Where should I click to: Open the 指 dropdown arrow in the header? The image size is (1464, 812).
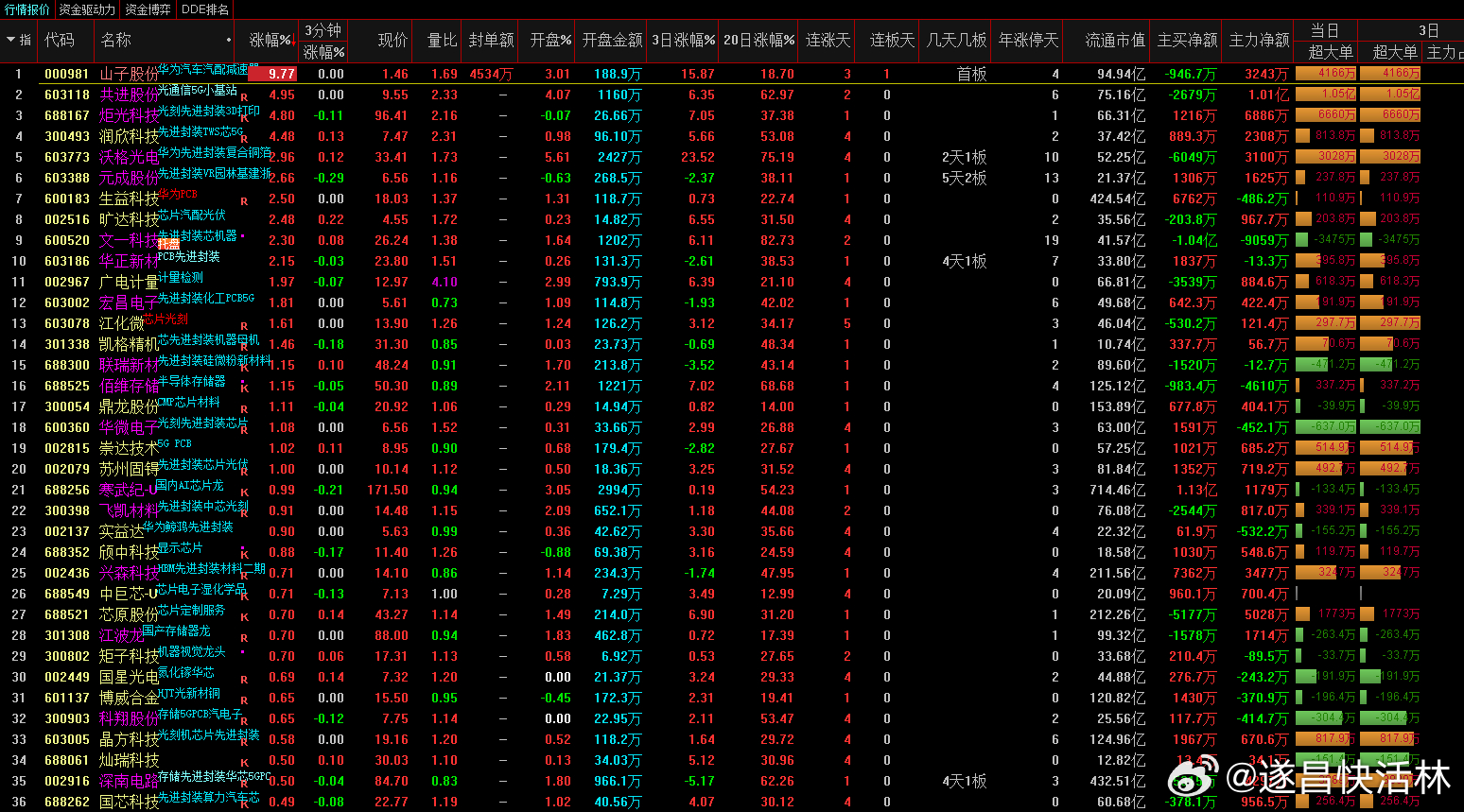pyautogui.click(x=10, y=40)
